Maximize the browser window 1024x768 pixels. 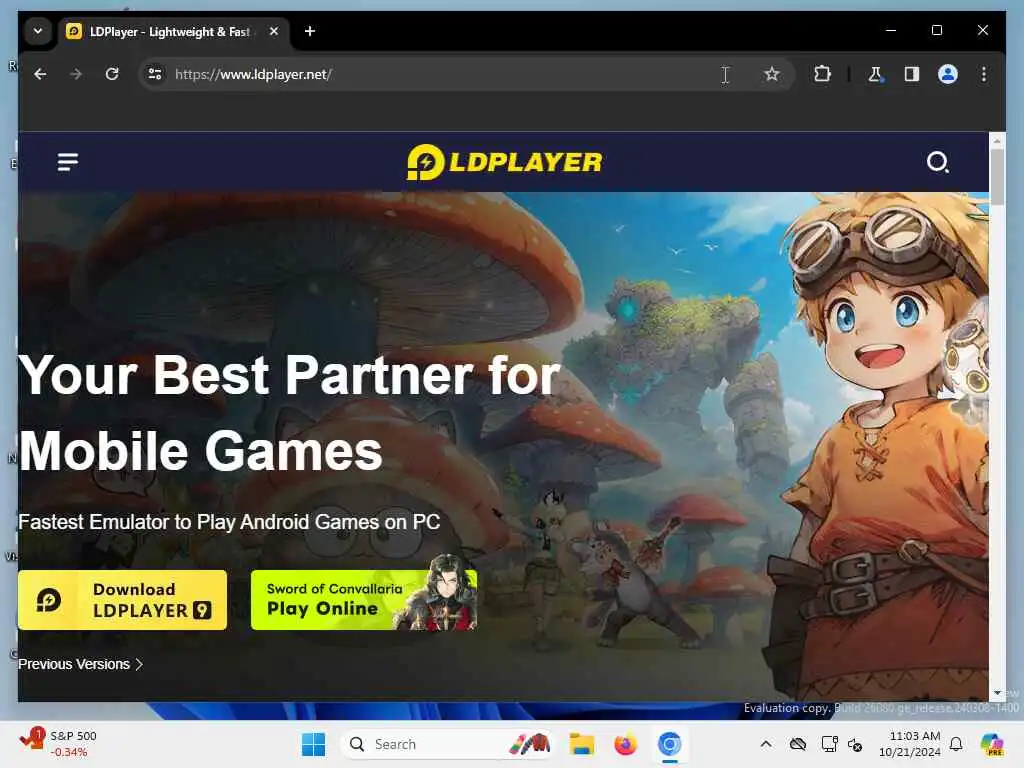point(936,30)
